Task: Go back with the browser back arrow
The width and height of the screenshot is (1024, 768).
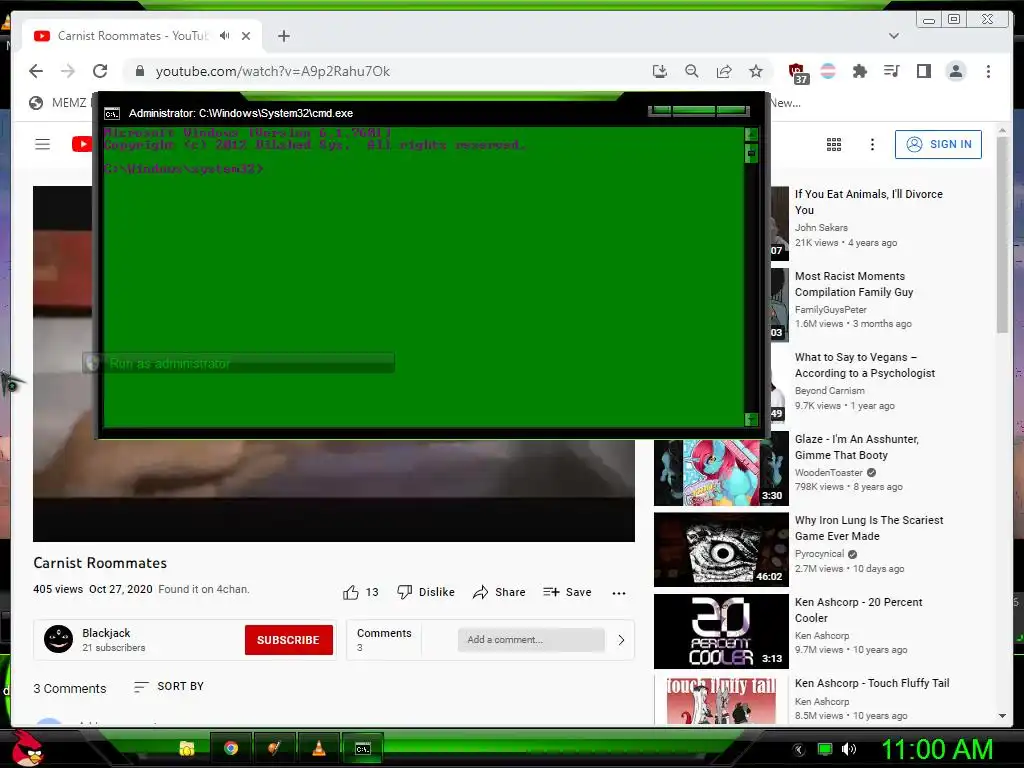Action: pos(36,71)
